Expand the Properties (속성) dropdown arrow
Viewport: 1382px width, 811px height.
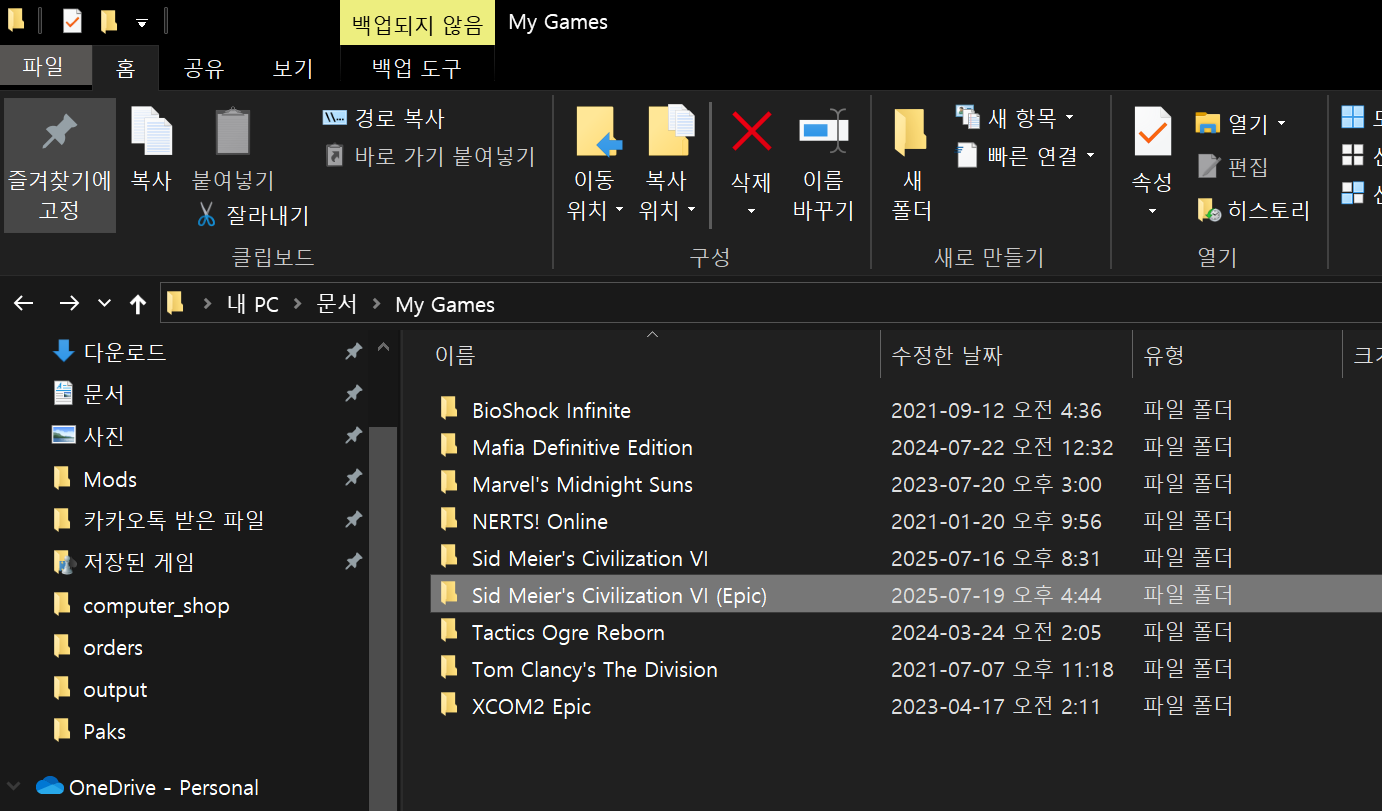[1152, 211]
